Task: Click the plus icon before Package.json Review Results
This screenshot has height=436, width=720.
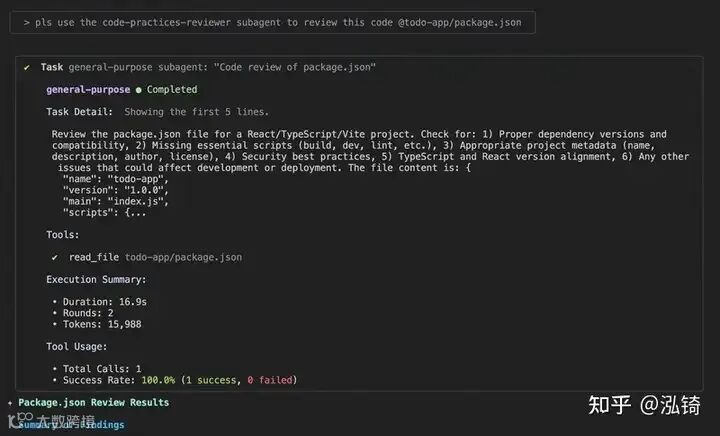Action: (x=10, y=402)
